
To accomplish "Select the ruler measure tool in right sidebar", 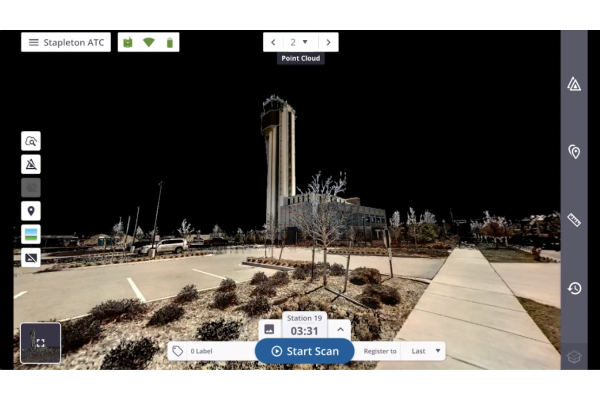I will click(574, 220).
